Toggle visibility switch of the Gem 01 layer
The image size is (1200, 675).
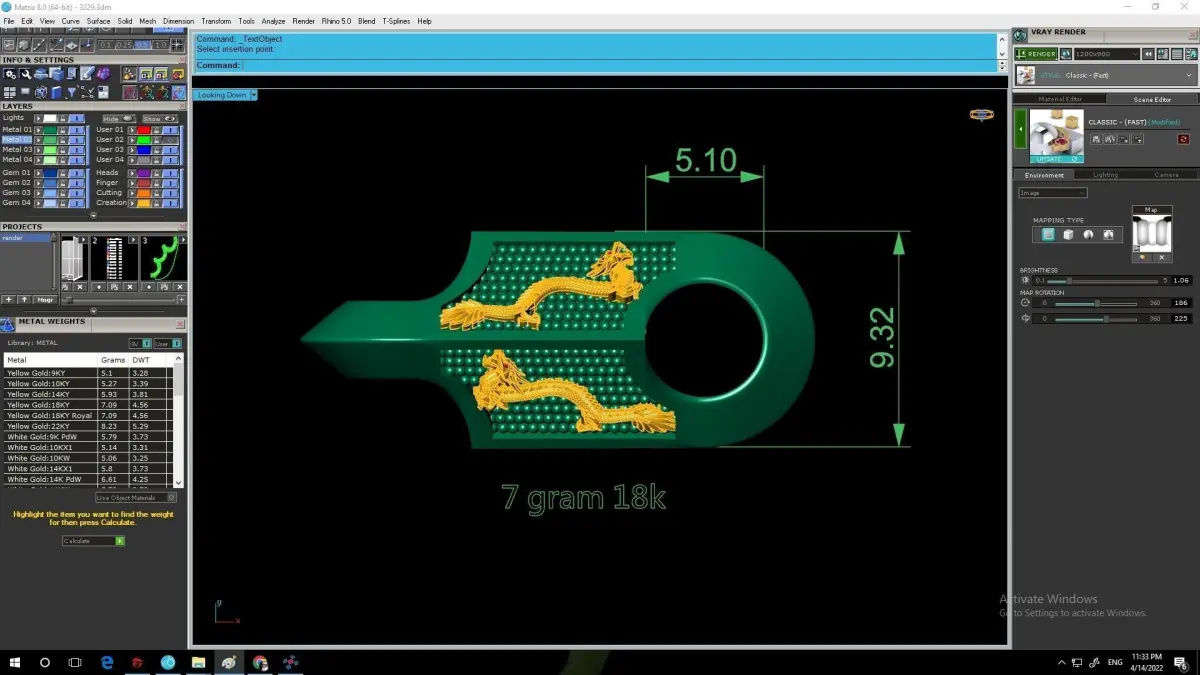click(x=77, y=173)
